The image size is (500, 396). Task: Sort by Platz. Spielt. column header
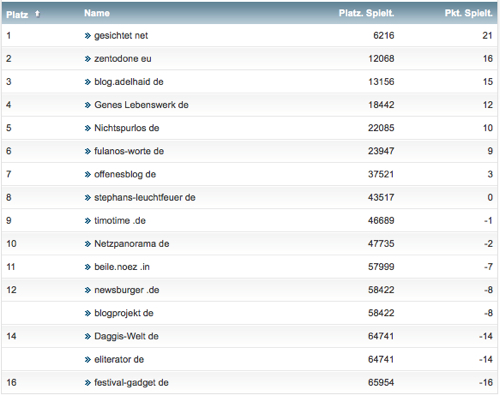[366, 13]
